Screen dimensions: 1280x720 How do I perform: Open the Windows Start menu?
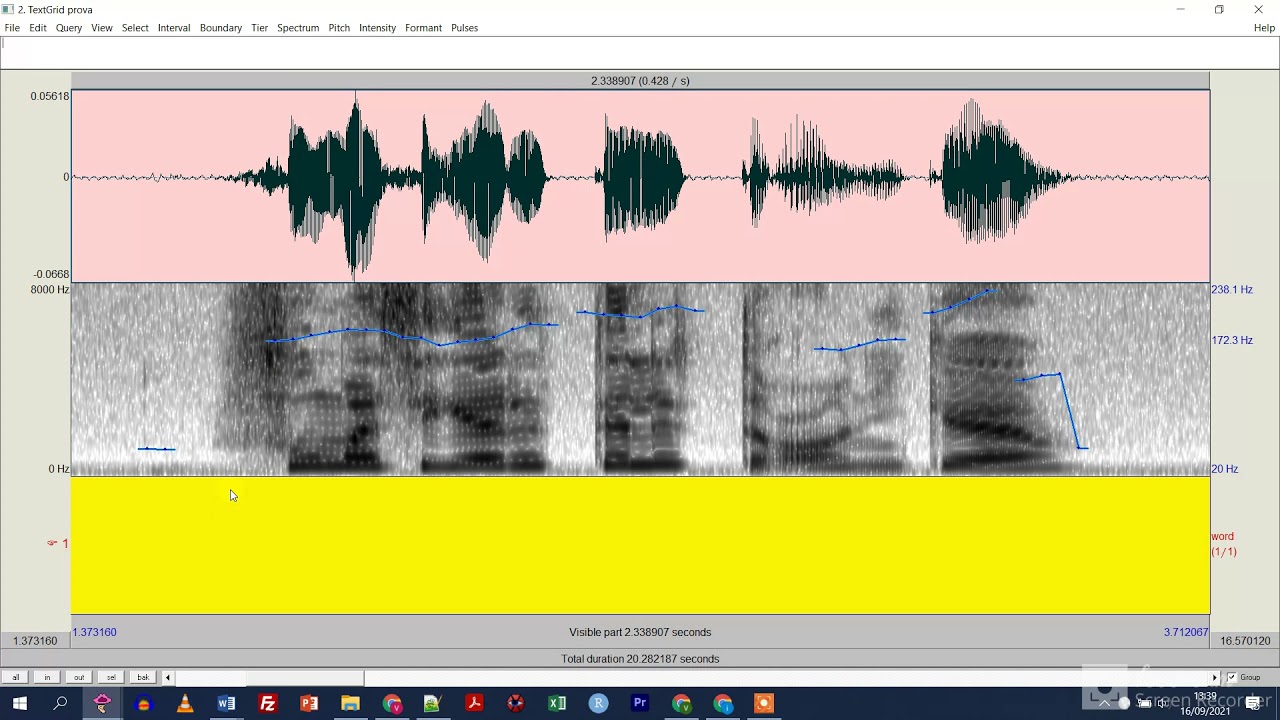pyautogui.click(x=19, y=704)
